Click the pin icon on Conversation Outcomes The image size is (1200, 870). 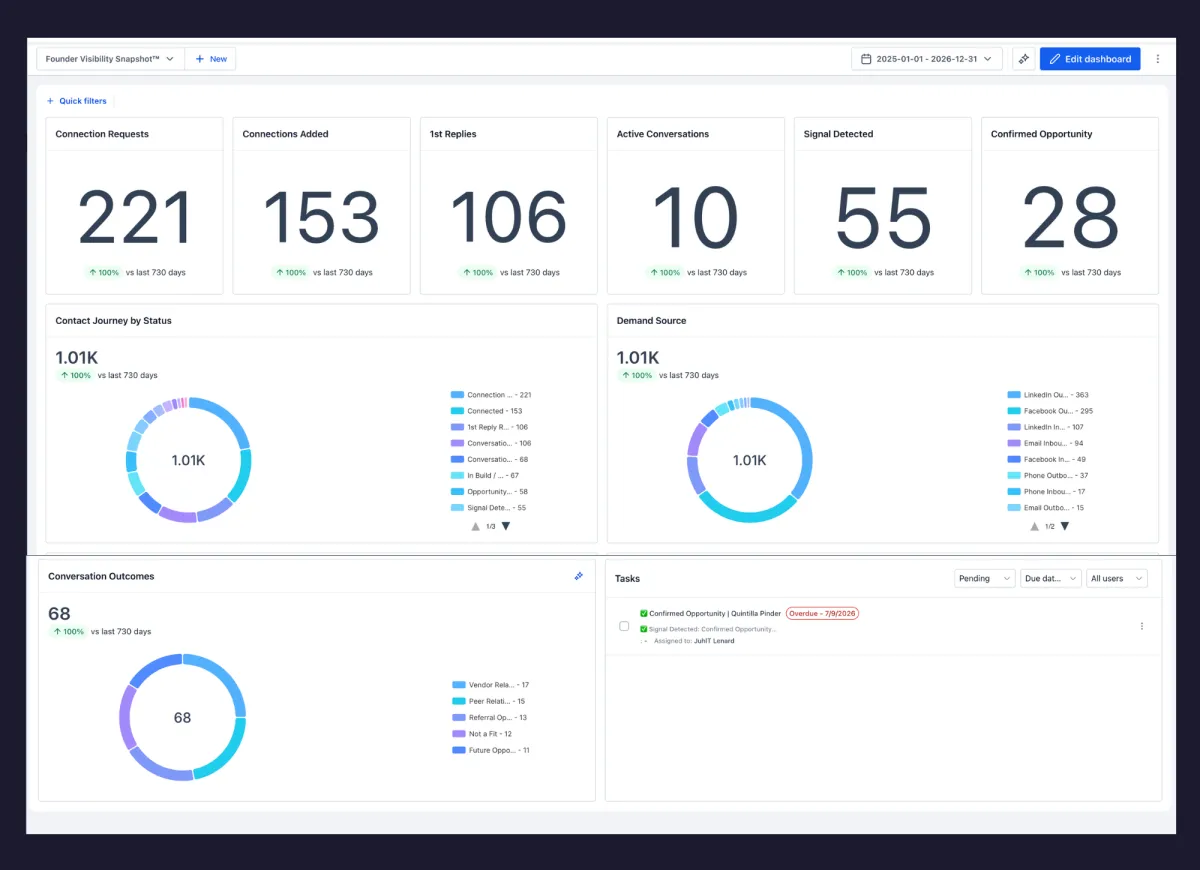pyautogui.click(x=578, y=576)
